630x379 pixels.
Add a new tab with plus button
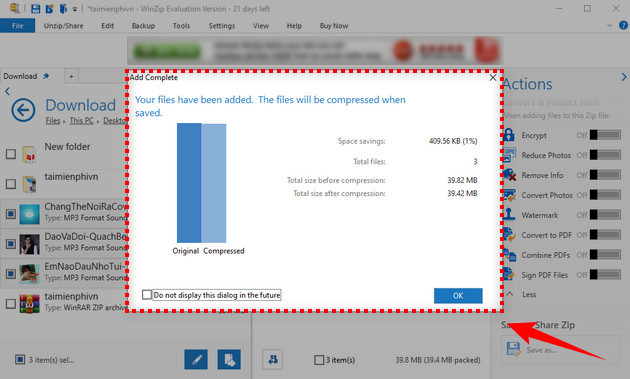pos(71,76)
